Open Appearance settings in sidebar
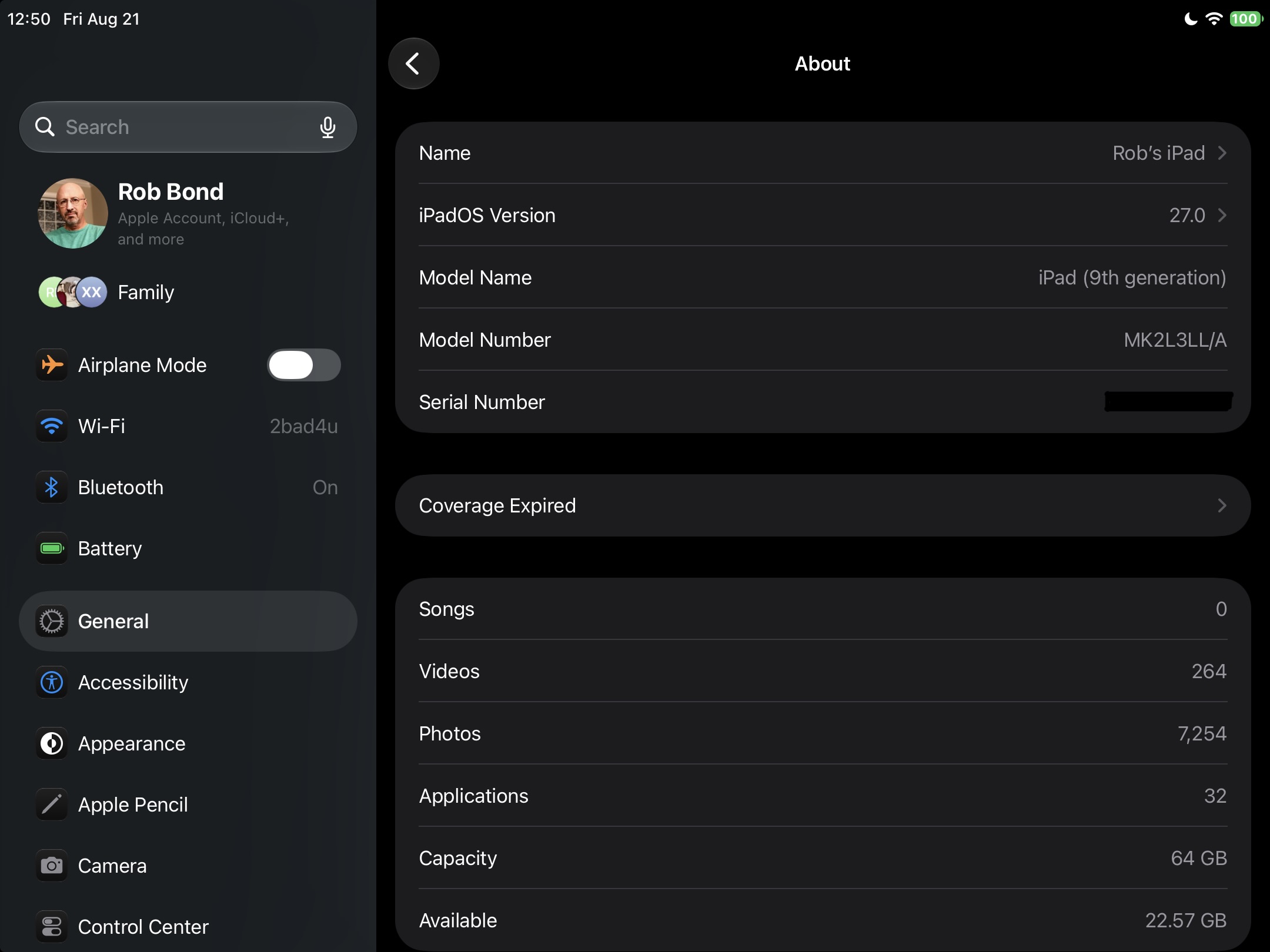Image resolution: width=1270 pixels, height=952 pixels. click(x=188, y=743)
